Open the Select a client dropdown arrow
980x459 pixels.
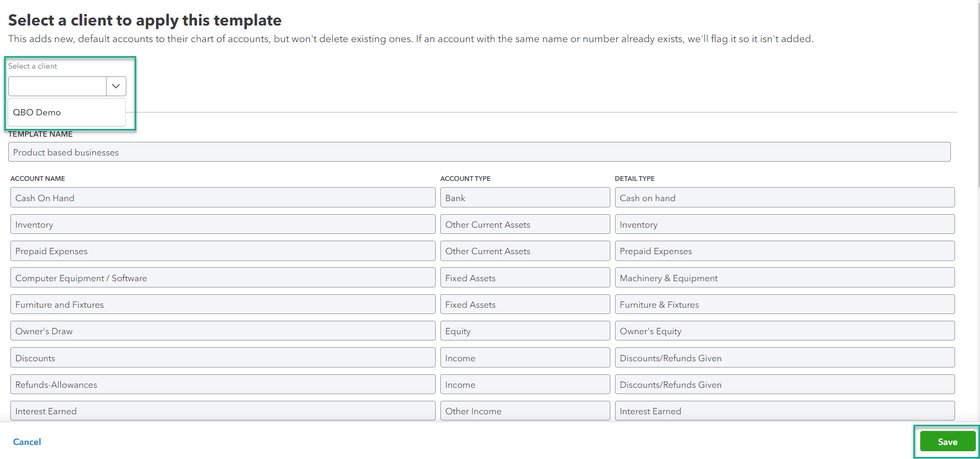point(116,87)
